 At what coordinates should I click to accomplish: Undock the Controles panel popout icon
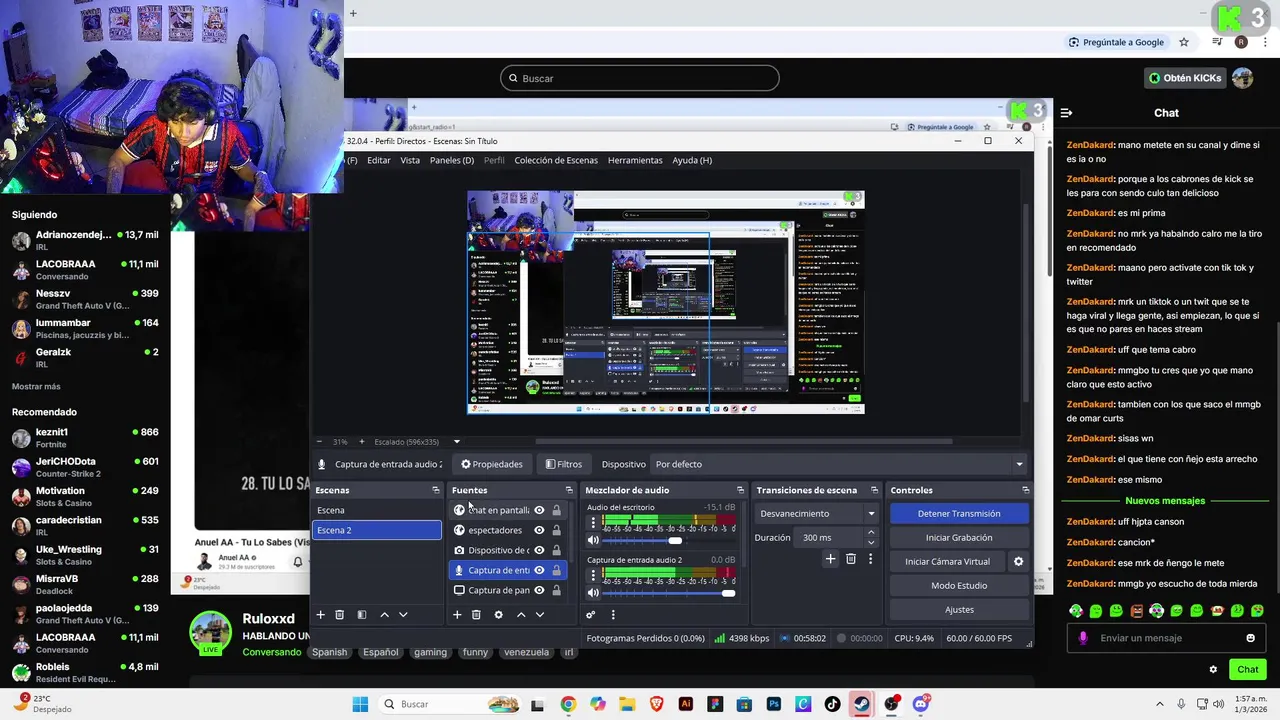click(1025, 490)
